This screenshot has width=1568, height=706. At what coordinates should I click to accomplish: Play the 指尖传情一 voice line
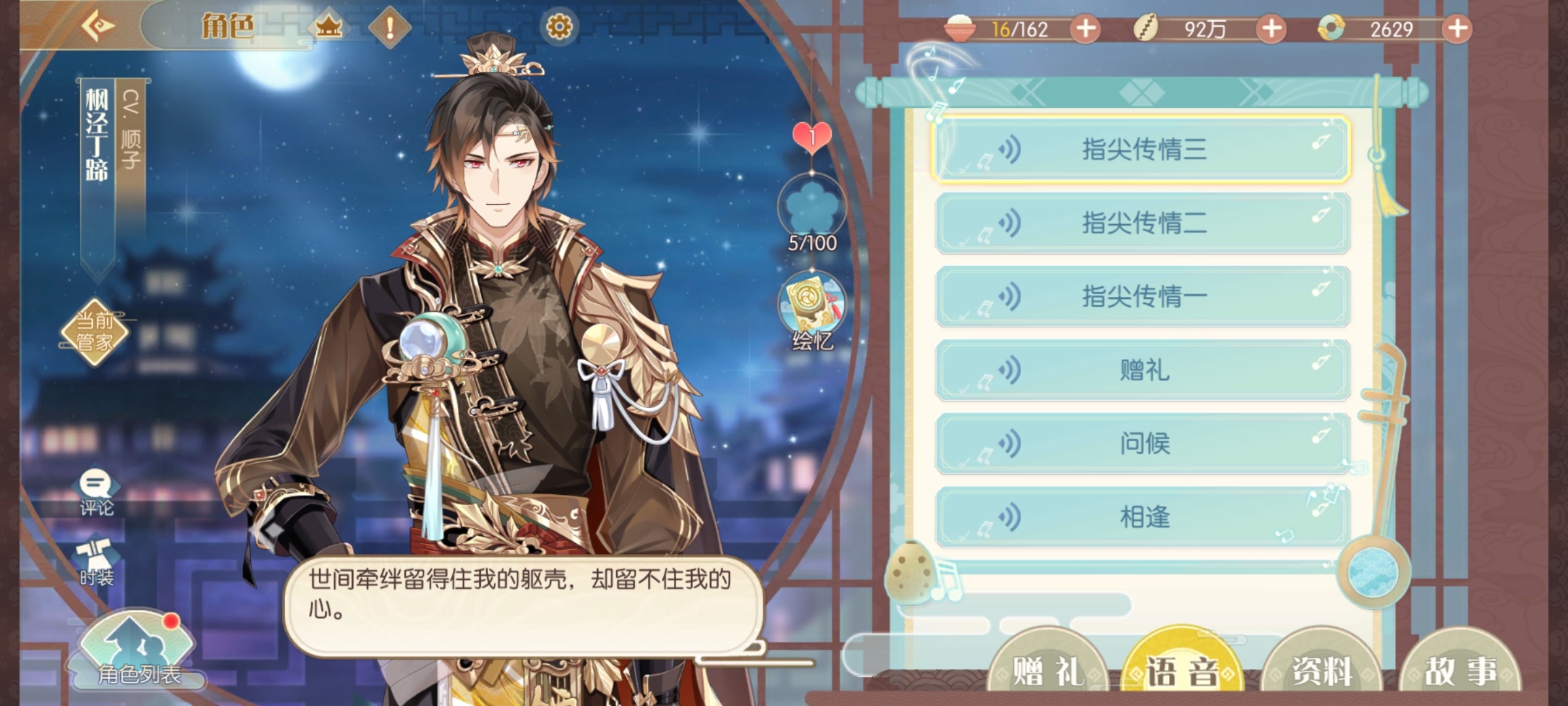1142,297
